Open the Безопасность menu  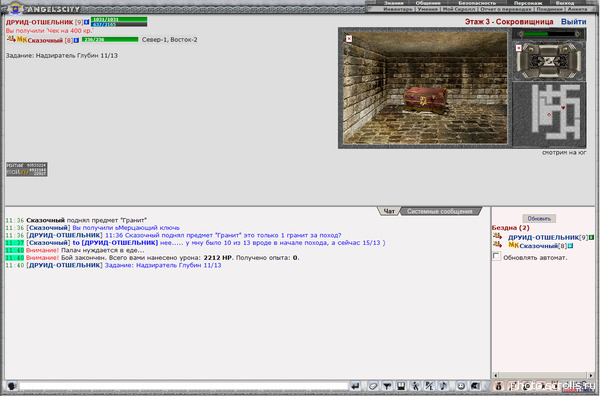pyautogui.click(x=477, y=3)
